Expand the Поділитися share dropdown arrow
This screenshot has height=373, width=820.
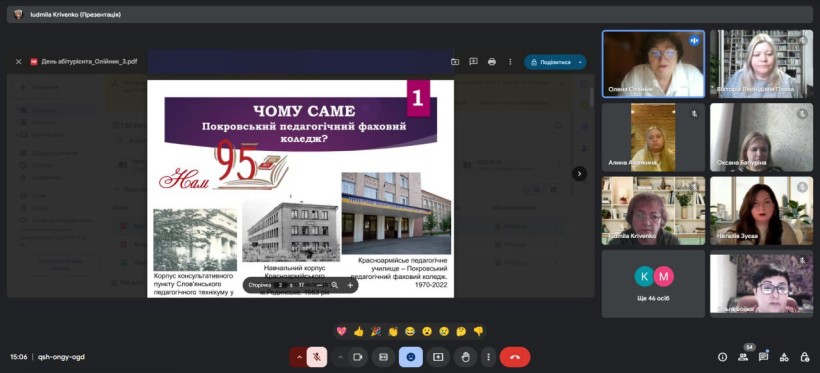(x=580, y=62)
